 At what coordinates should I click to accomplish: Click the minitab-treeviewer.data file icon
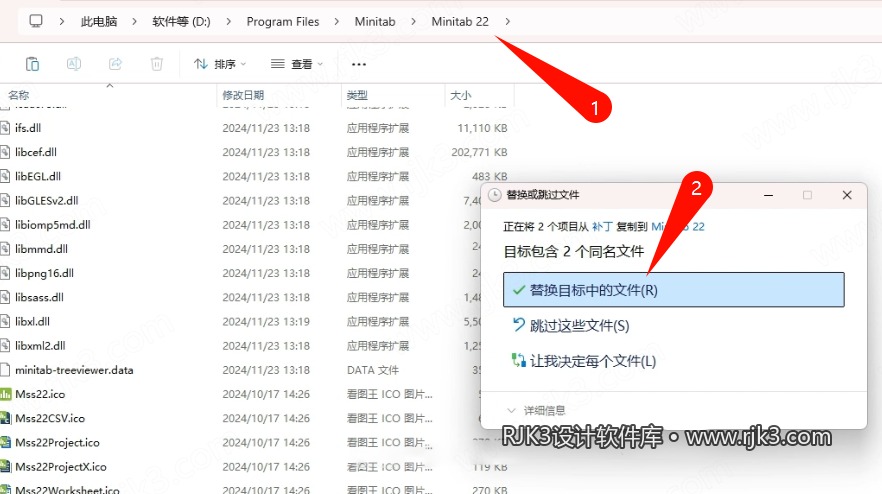pos(5,370)
